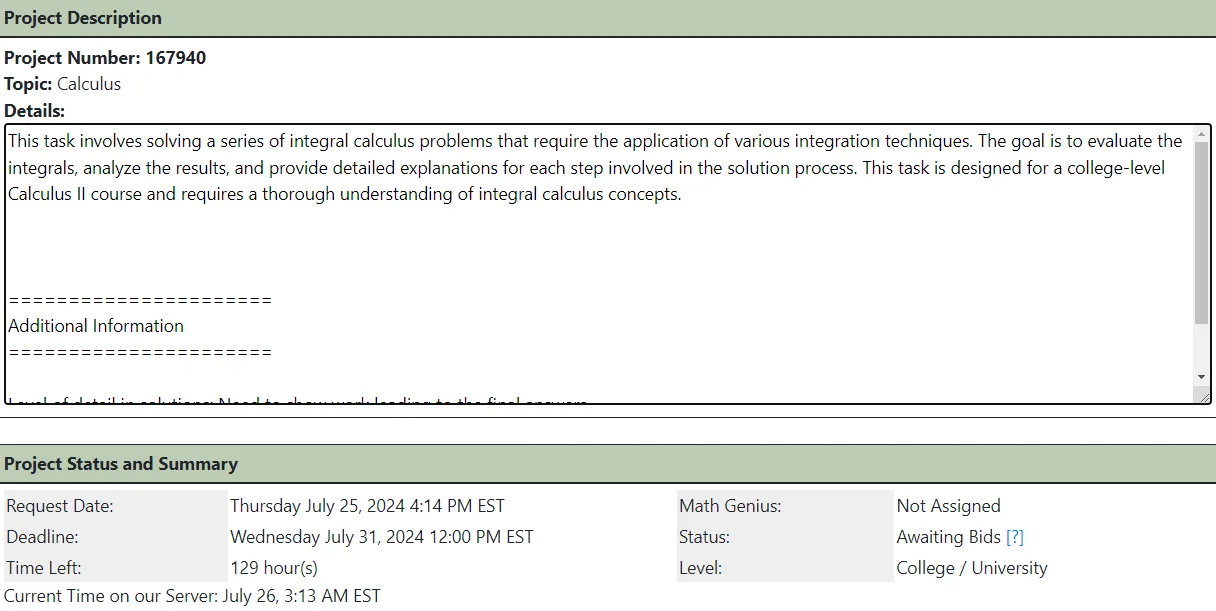Click the details scrollbar up arrow
Image resolution: width=1216 pixels, height=611 pixels.
pyautogui.click(x=1201, y=134)
